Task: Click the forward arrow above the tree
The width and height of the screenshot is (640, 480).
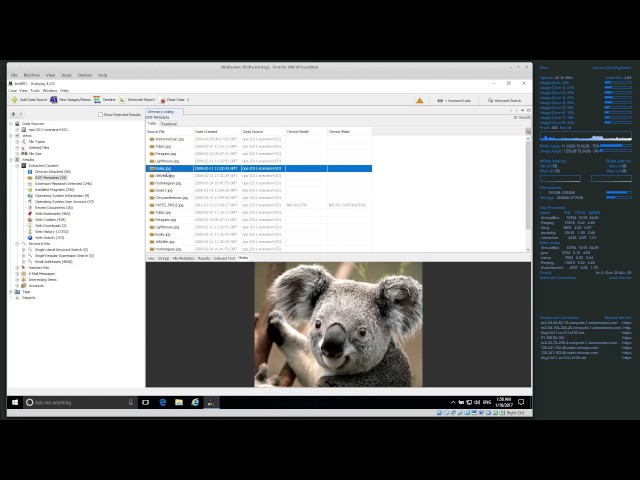Action: pyautogui.click(x=21, y=114)
